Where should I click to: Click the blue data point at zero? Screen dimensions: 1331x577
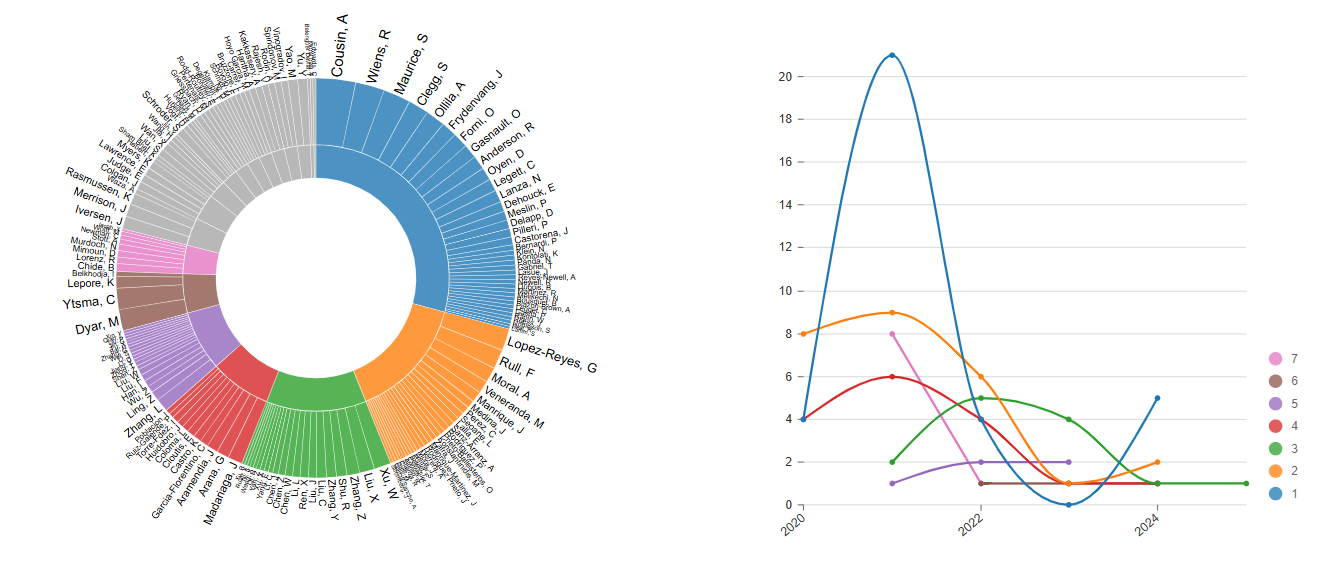[1069, 505]
